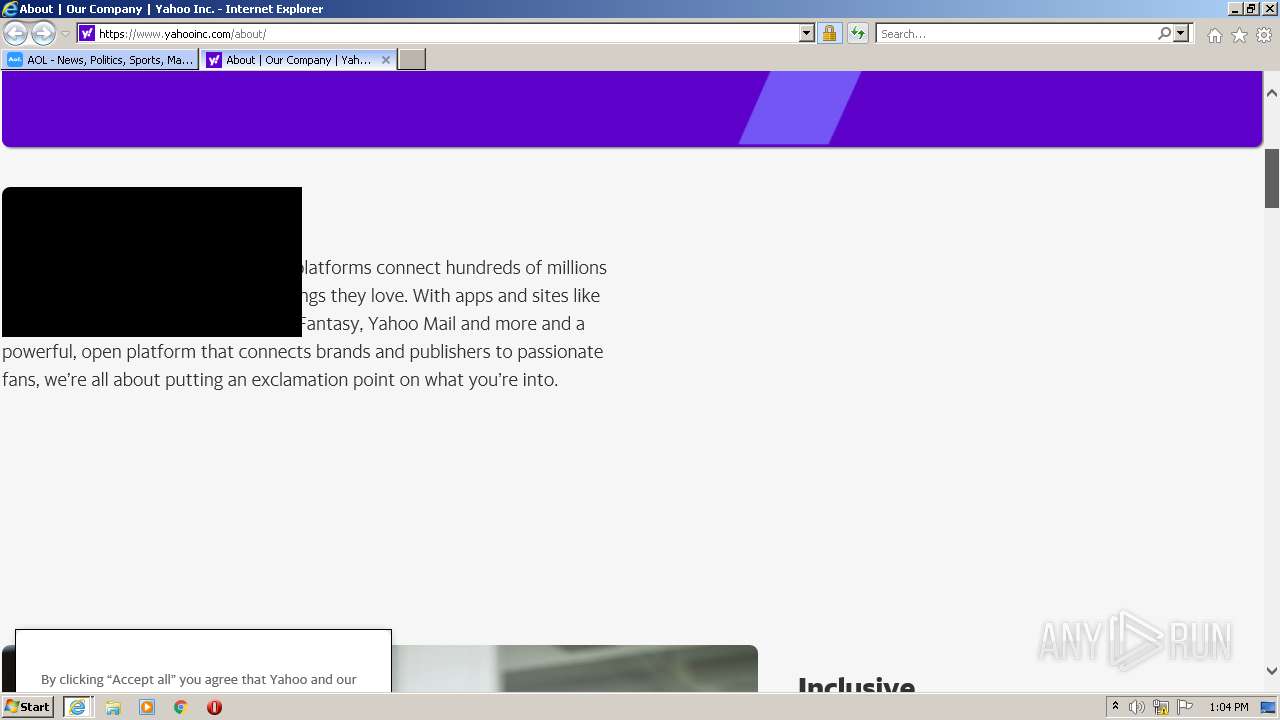Click the Yahoo favicon in the address bar

(87, 34)
